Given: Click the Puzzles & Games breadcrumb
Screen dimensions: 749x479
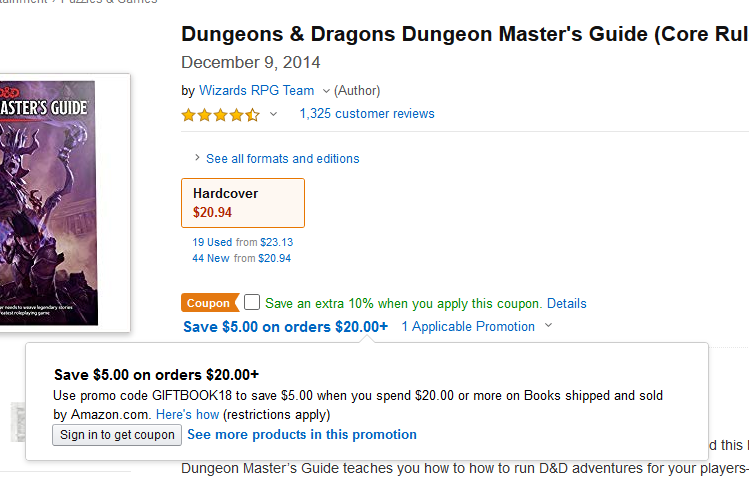Looking at the screenshot, I should click(110, 2).
